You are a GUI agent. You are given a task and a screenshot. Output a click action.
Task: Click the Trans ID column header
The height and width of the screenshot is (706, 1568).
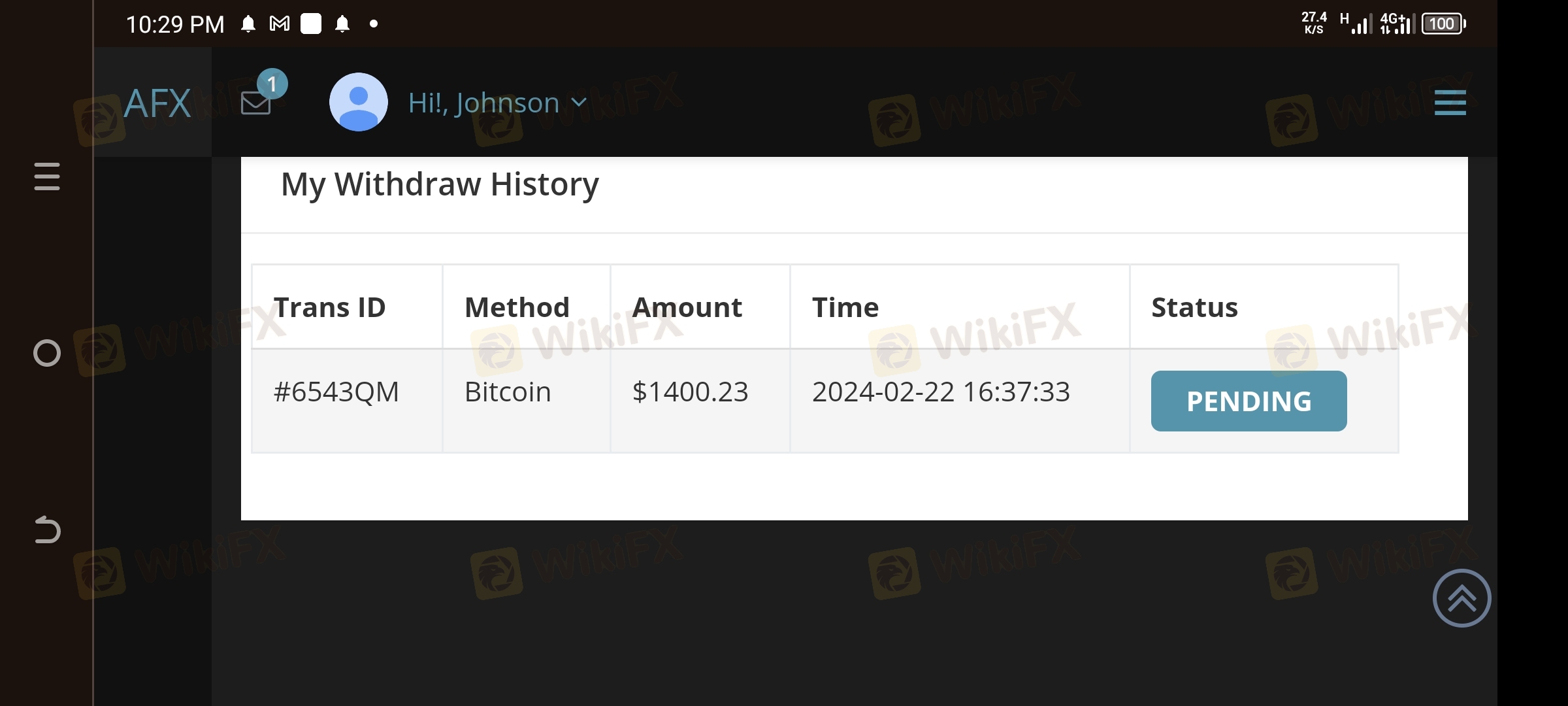[x=329, y=307]
